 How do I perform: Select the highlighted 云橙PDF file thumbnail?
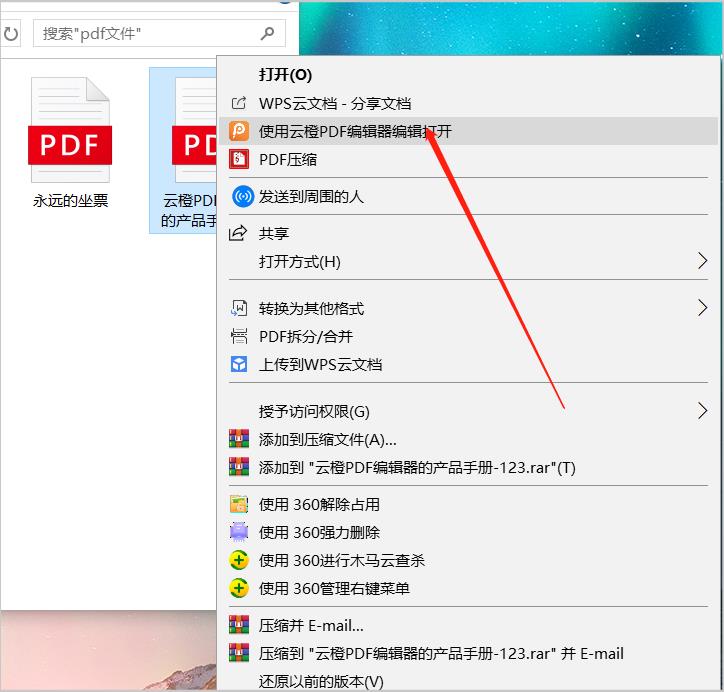194,130
